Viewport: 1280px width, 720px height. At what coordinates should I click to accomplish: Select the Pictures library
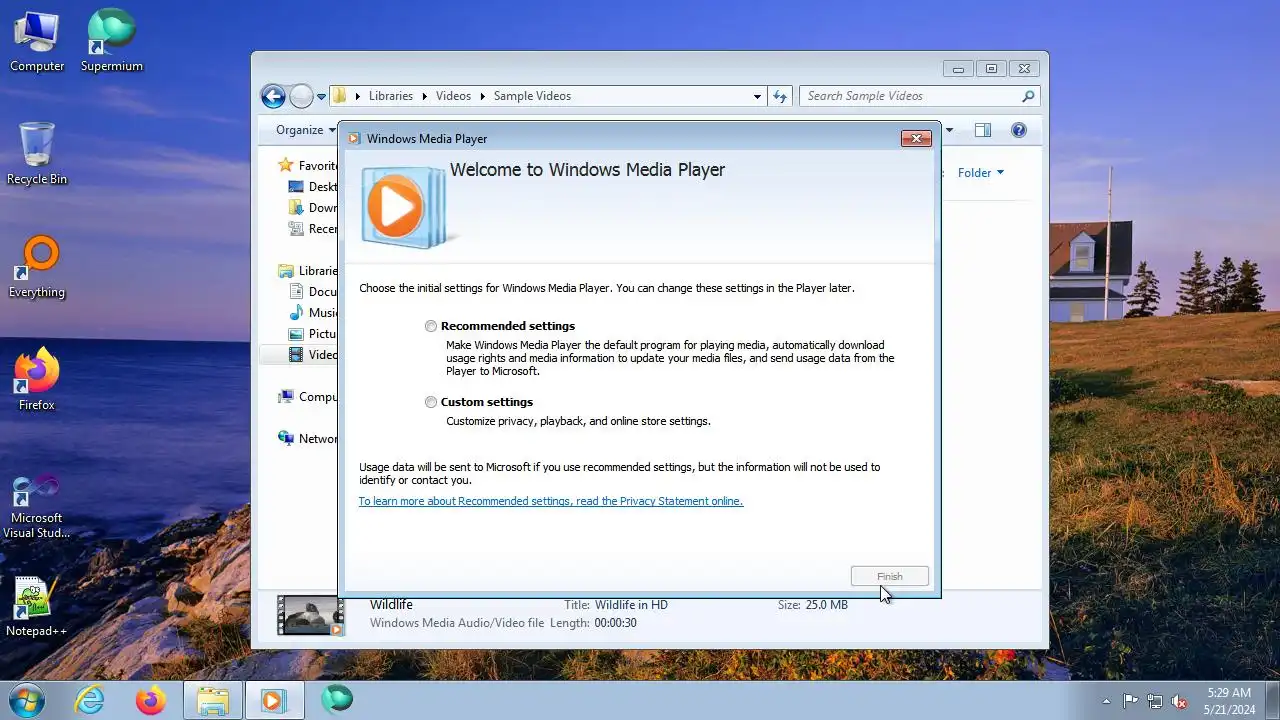coord(313,334)
